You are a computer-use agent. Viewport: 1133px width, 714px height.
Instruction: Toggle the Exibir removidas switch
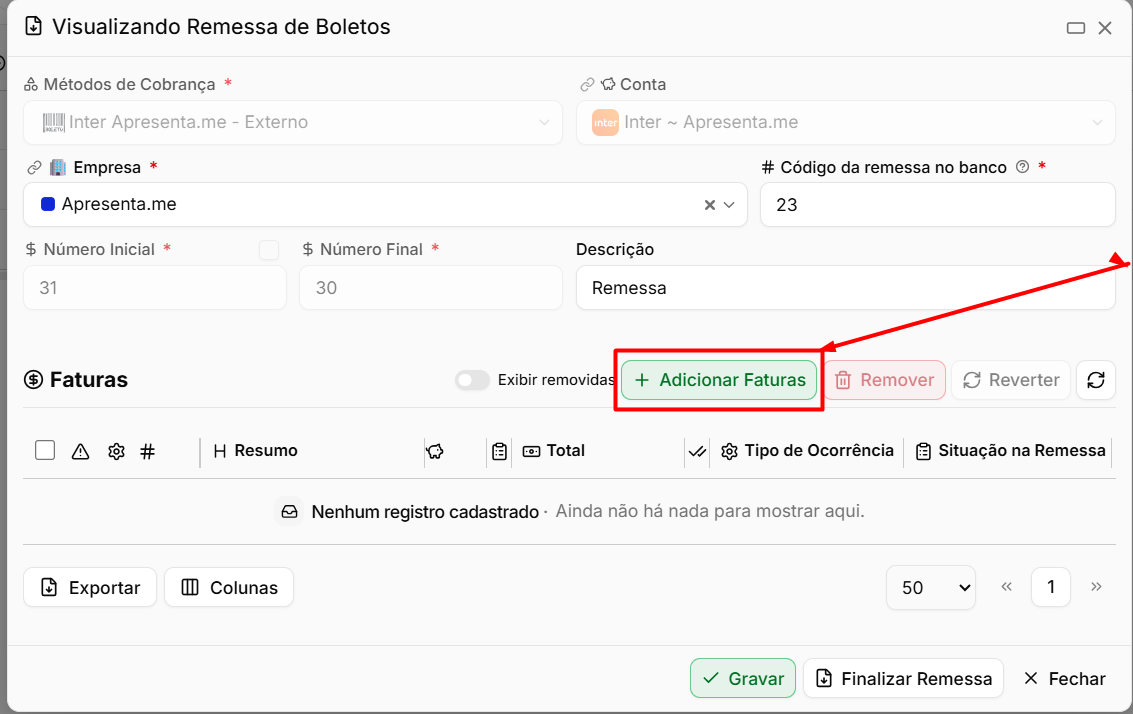473,380
